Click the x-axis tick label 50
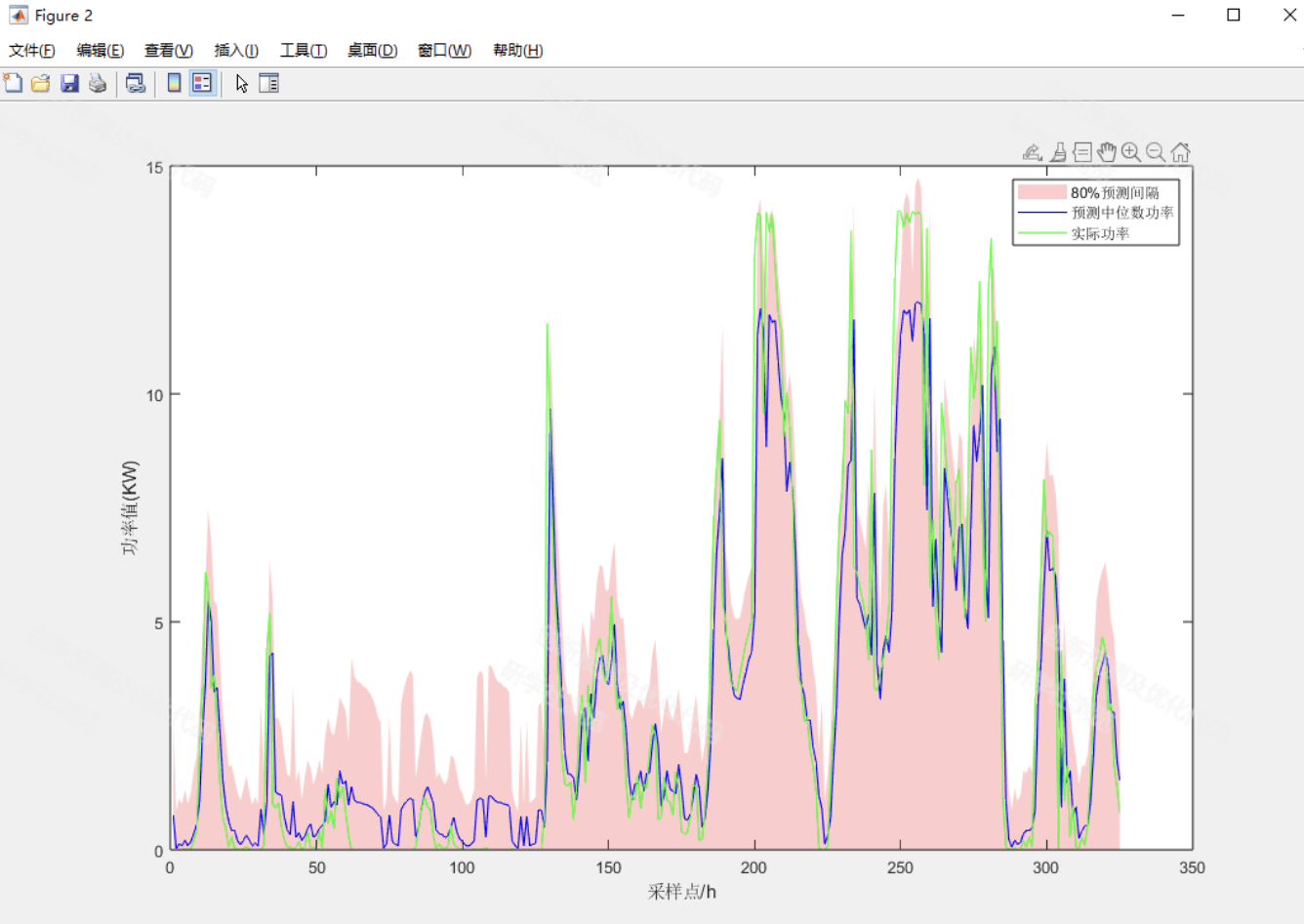This screenshot has width=1304, height=924. coord(316,867)
